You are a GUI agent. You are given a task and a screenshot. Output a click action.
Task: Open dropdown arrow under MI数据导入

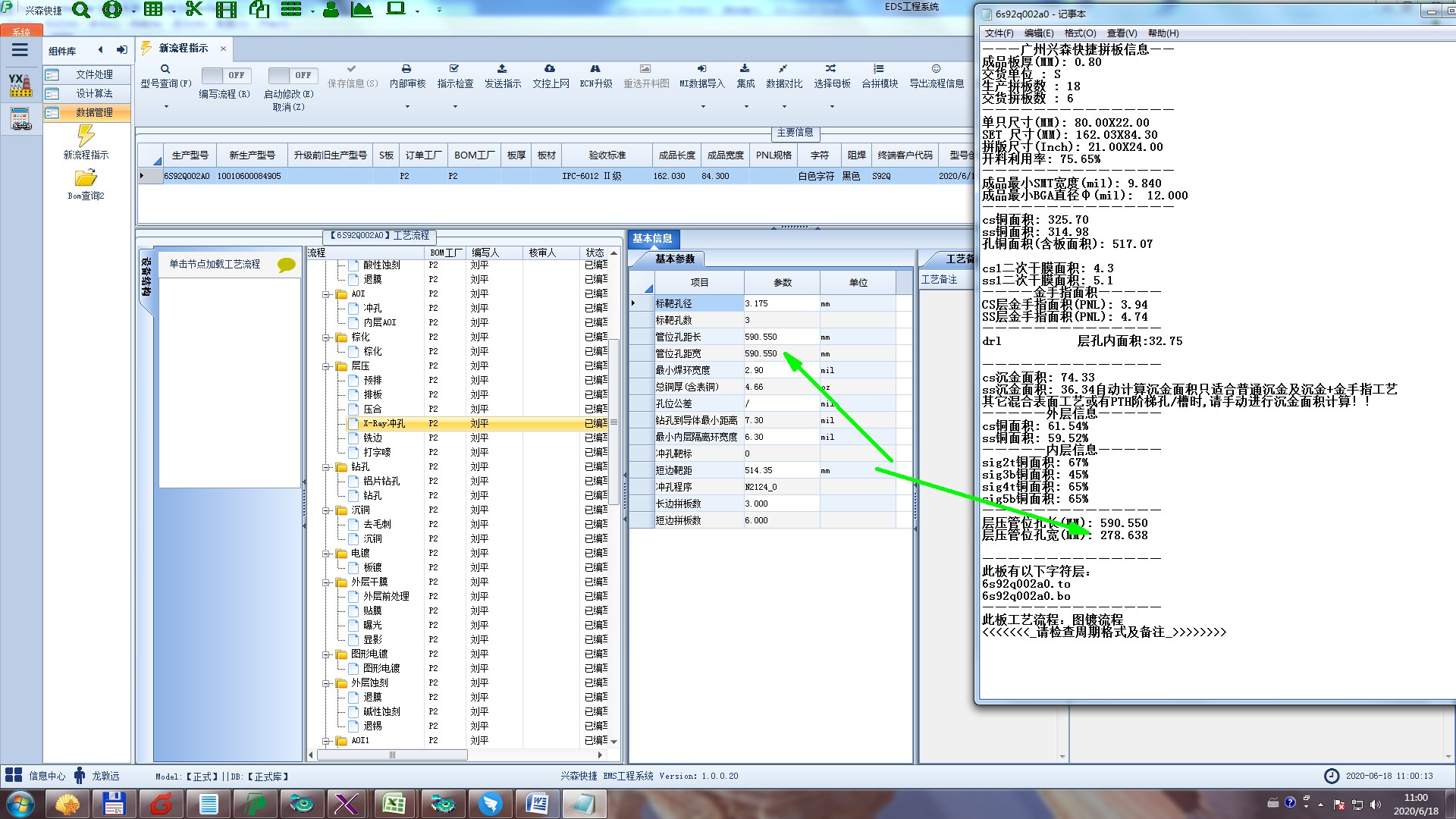[x=702, y=107]
